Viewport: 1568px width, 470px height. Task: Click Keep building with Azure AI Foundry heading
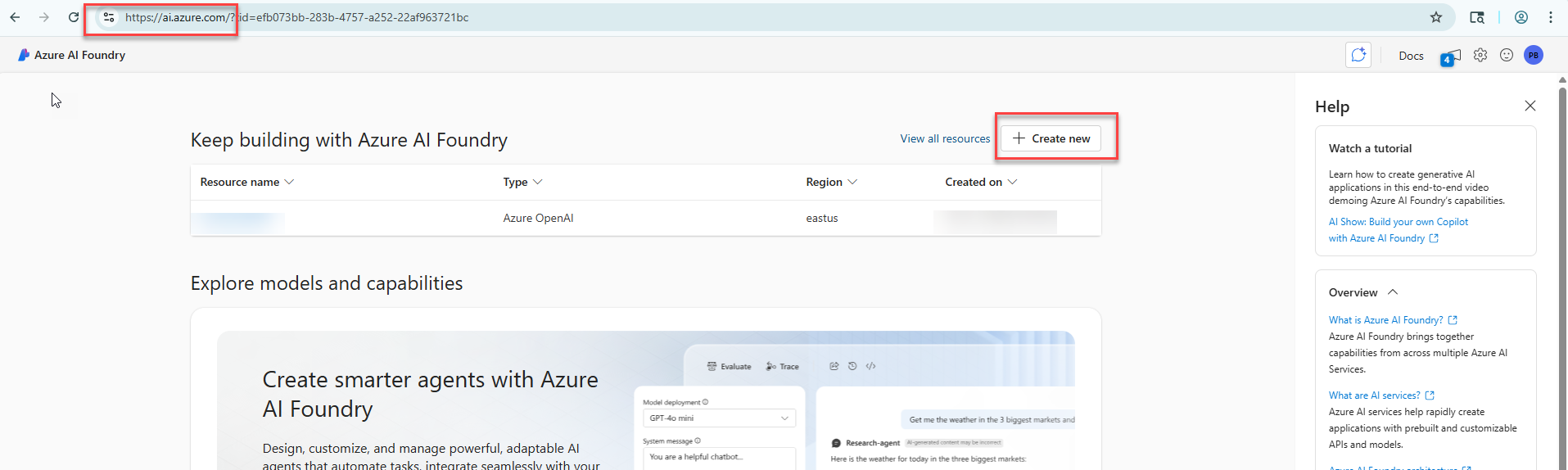(x=349, y=140)
